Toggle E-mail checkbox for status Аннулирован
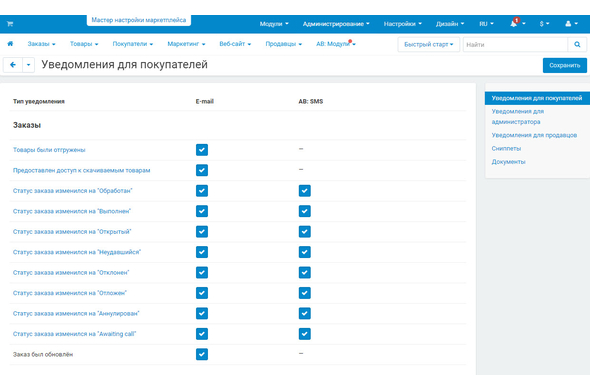This screenshot has width=590, height=391. [202, 313]
